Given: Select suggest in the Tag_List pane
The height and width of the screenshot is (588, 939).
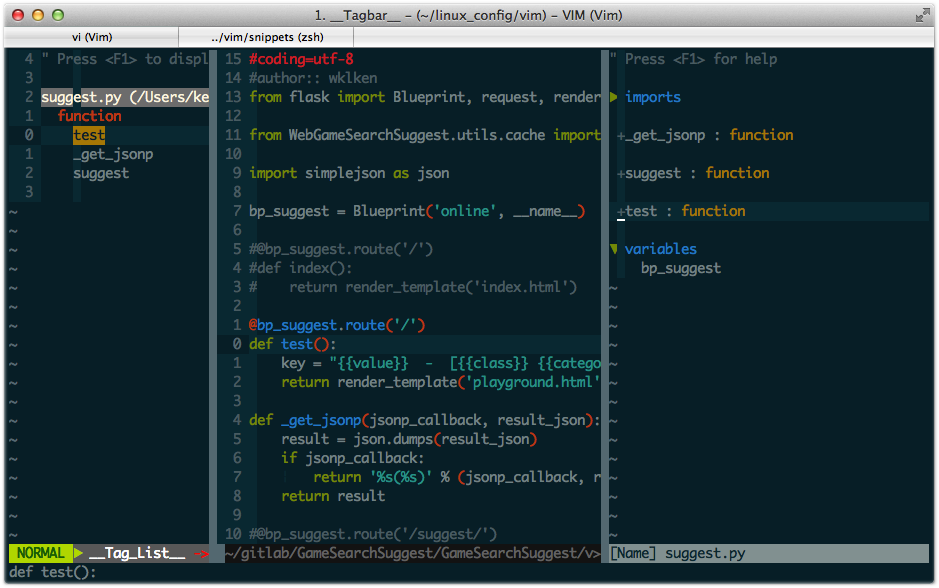Looking at the screenshot, I should coord(101,174).
